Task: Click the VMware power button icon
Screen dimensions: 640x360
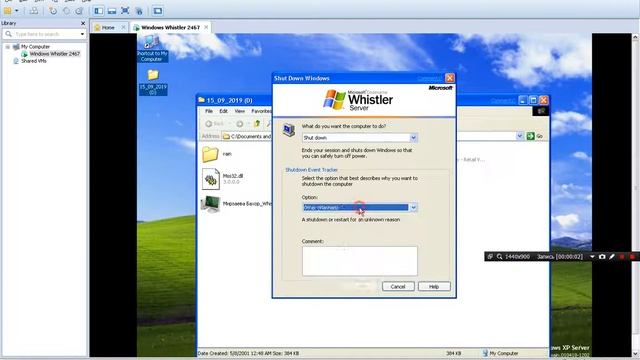Action: (x=7, y=11)
